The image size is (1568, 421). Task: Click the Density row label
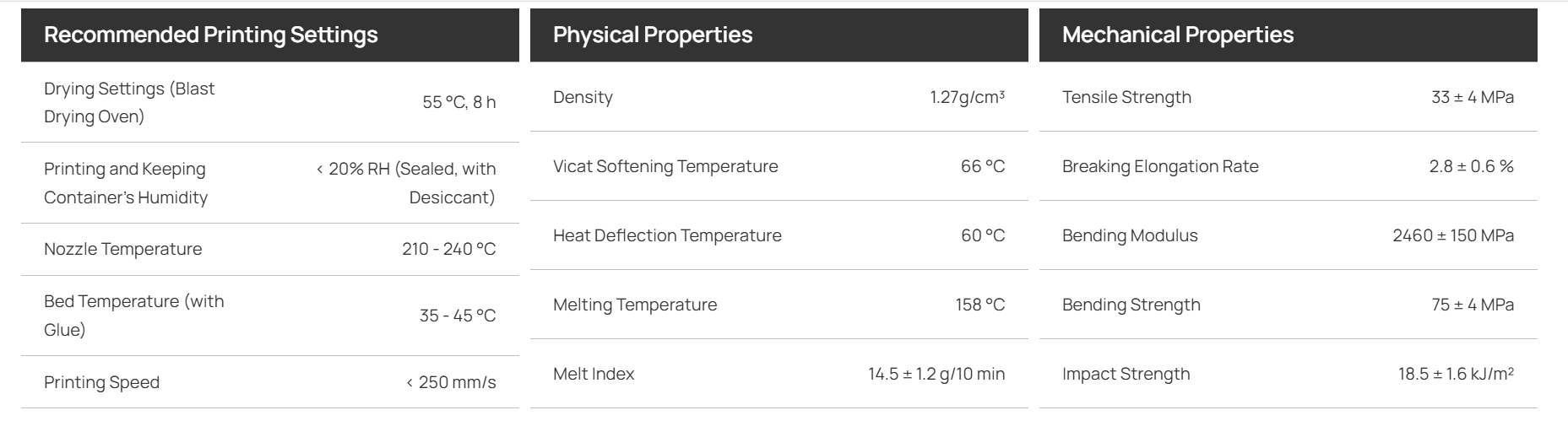click(583, 97)
